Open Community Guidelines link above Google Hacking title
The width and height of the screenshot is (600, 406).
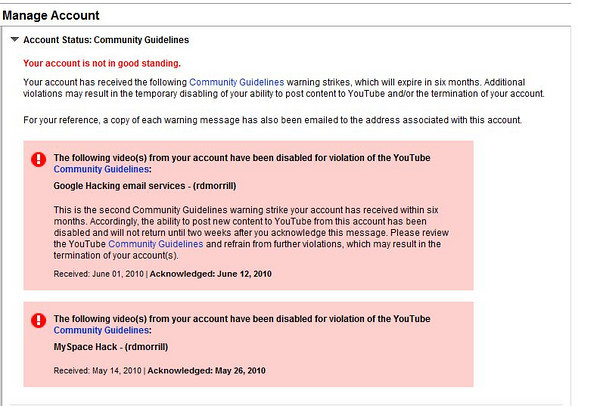tap(101, 169)
